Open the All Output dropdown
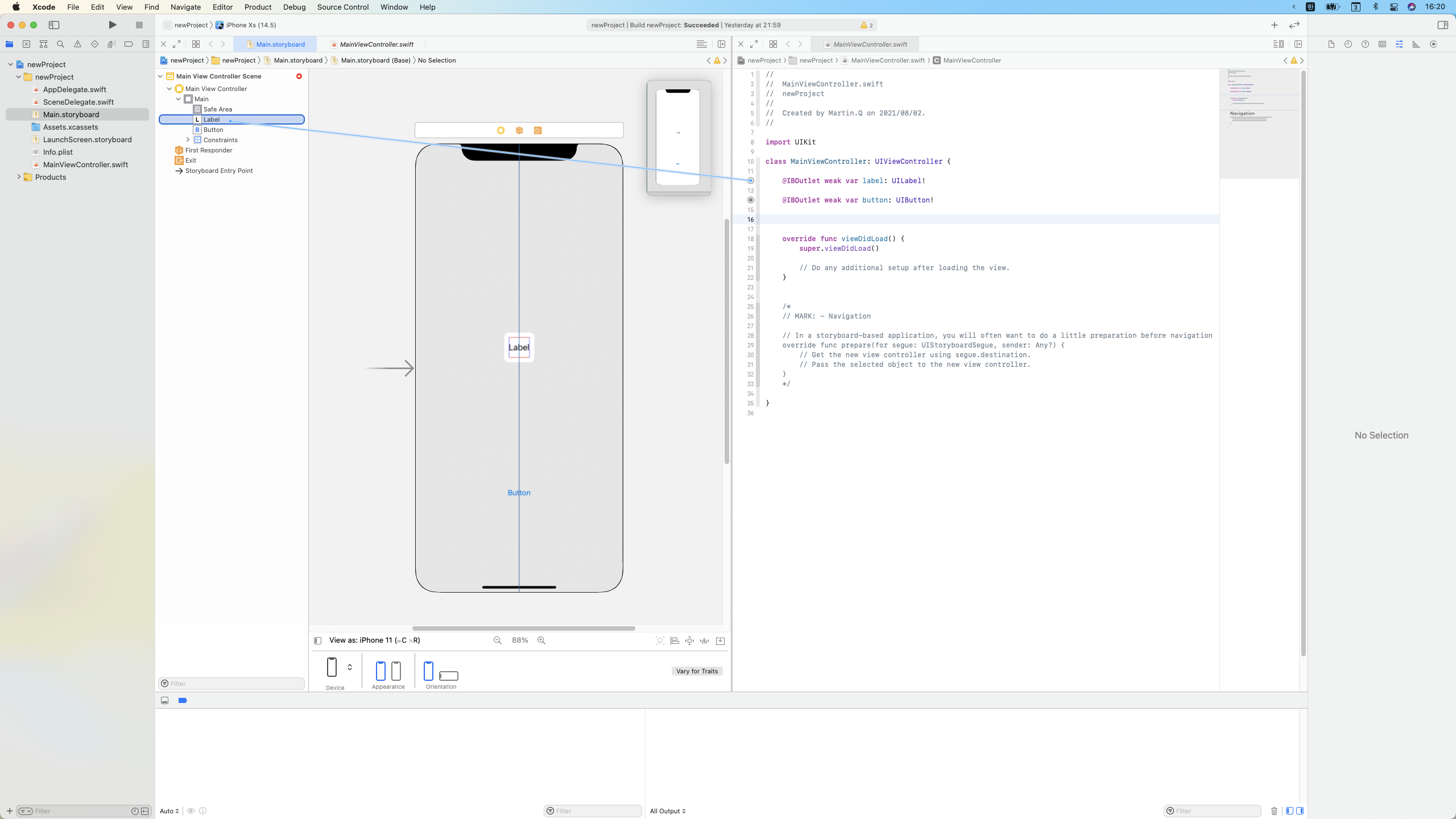 pos(668,811)
